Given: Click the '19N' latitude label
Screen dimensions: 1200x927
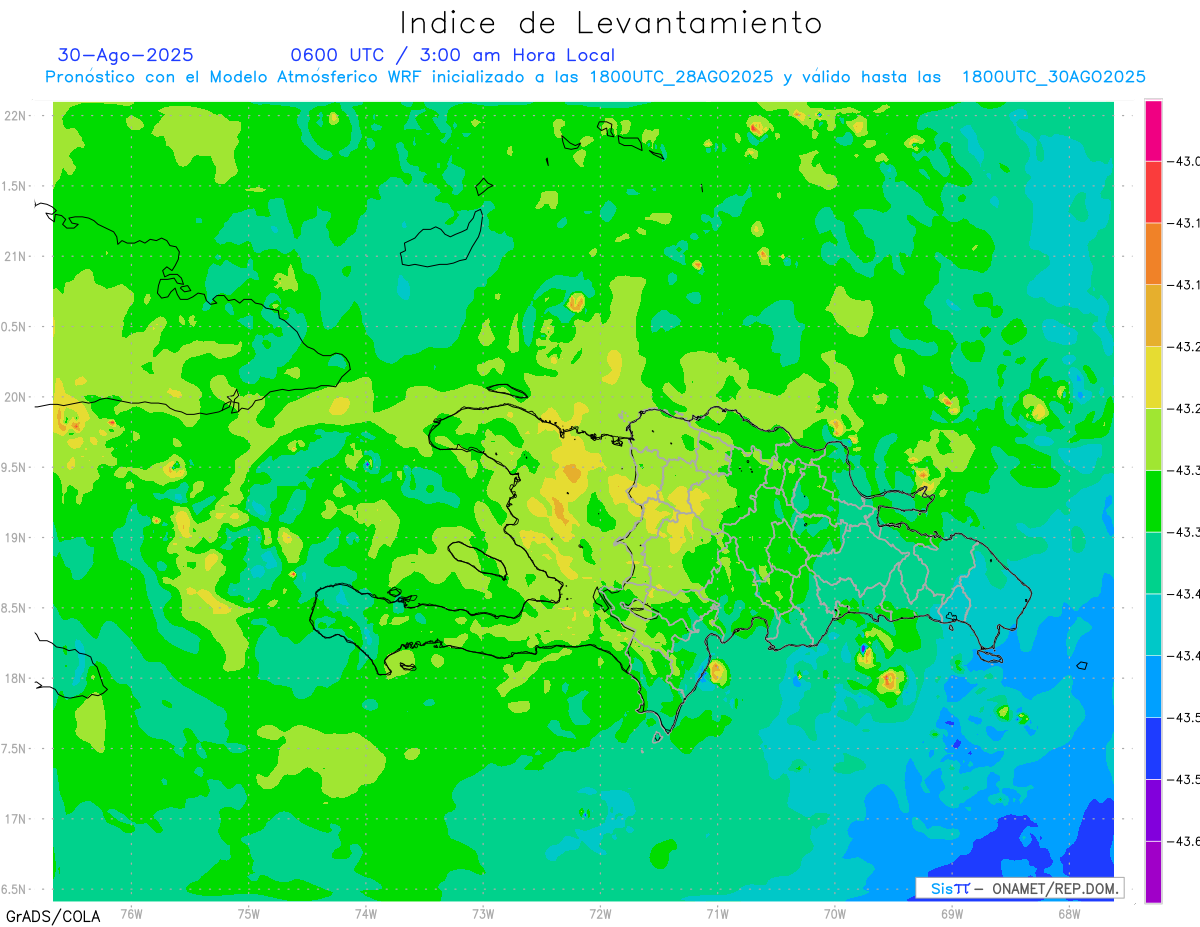Looking at the screenshot, I should [17, 537].
